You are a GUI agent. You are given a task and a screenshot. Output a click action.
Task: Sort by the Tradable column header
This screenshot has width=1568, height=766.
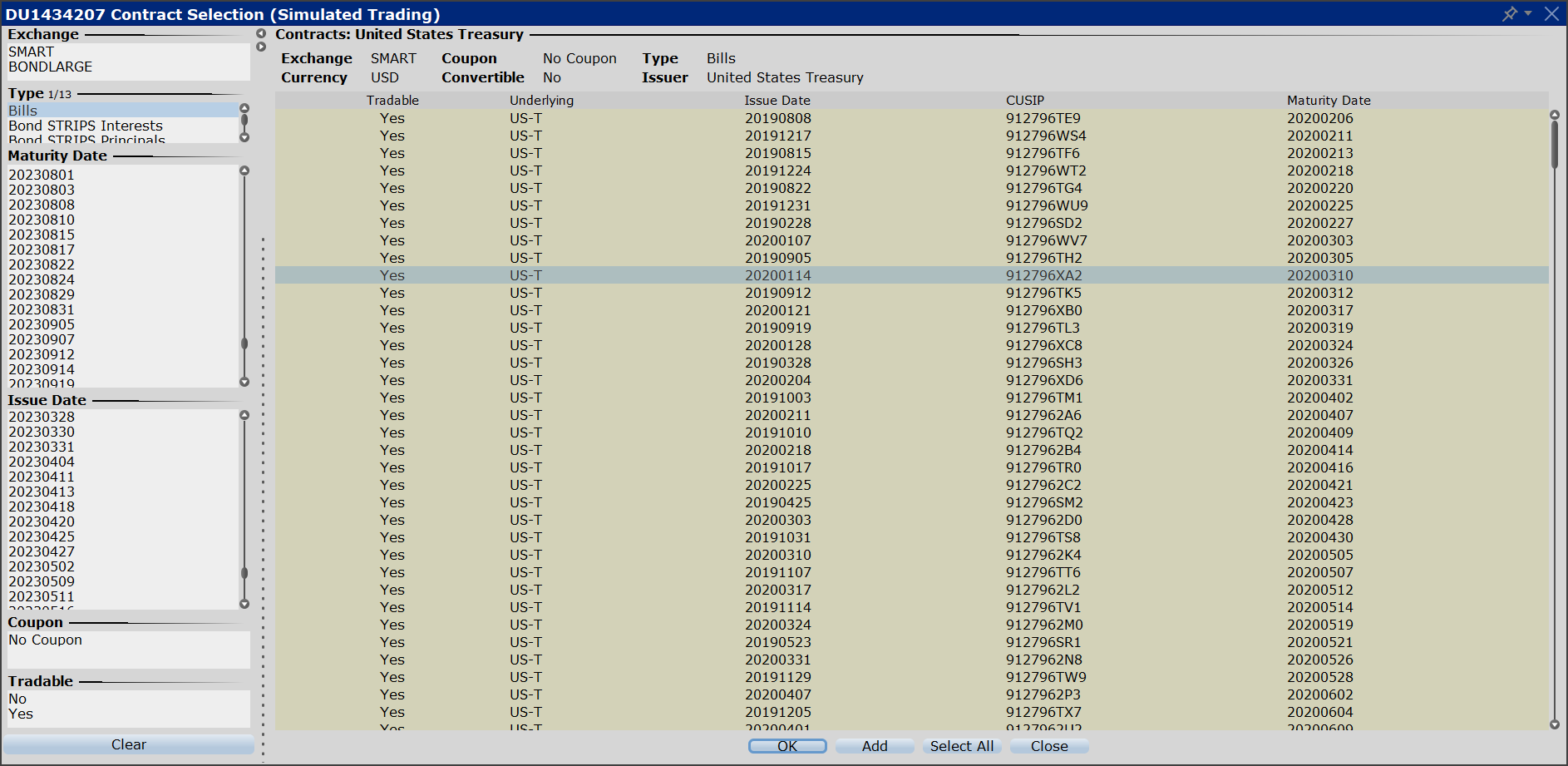(392, 100)
